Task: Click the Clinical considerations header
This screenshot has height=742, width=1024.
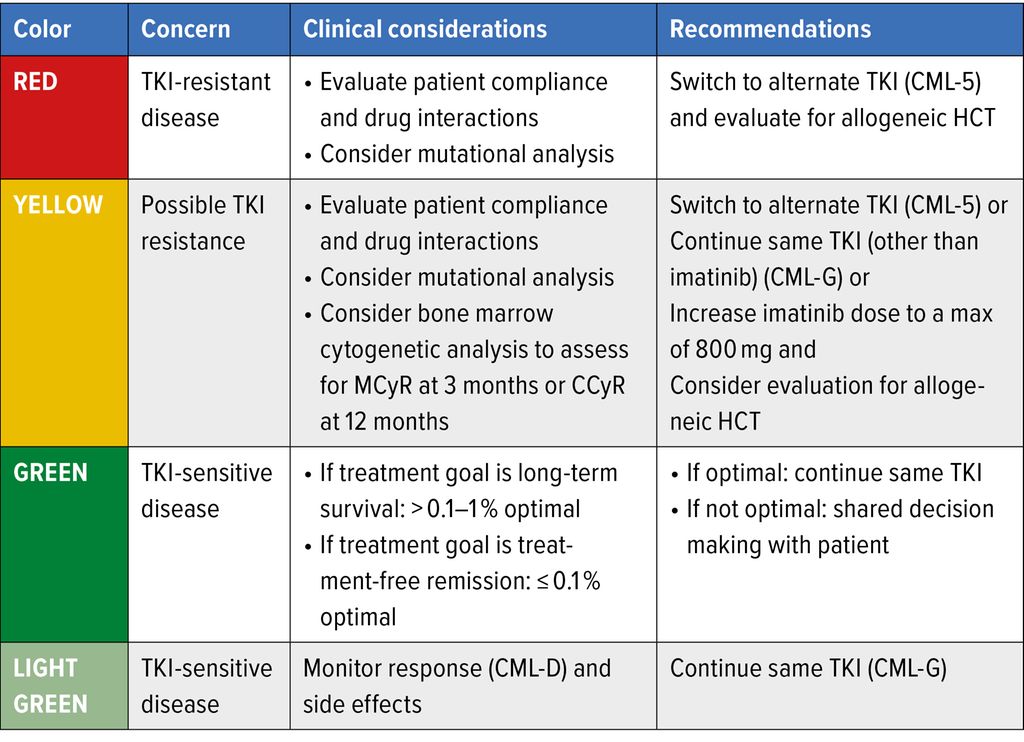Action: click(425, 29)
